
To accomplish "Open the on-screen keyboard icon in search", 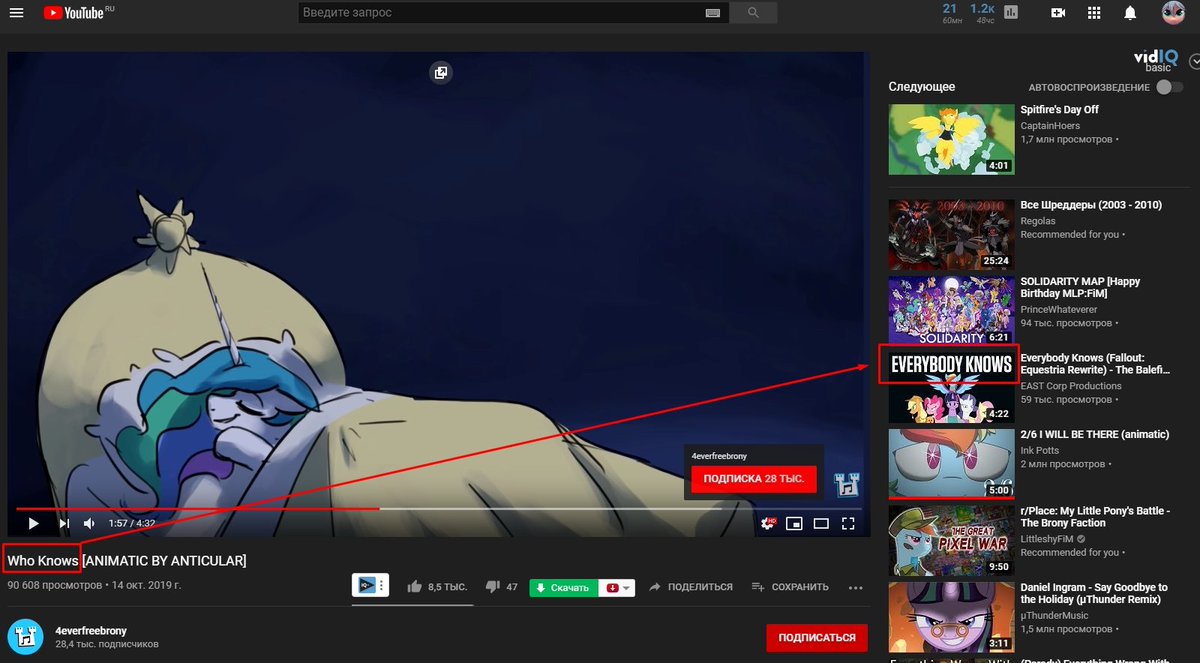I will tap(713, 13).
